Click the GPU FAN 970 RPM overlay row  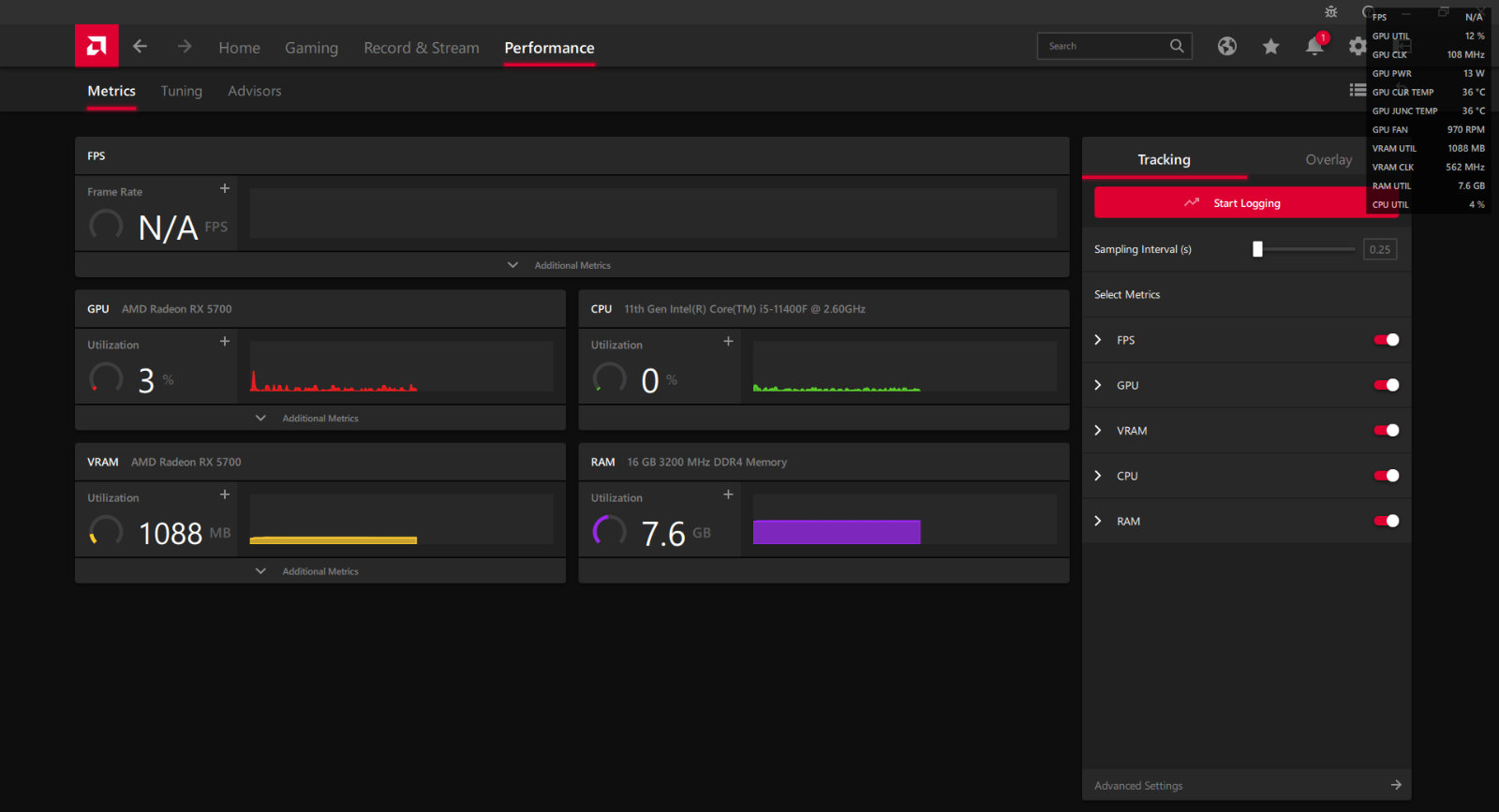click(x=1429, y=129)
